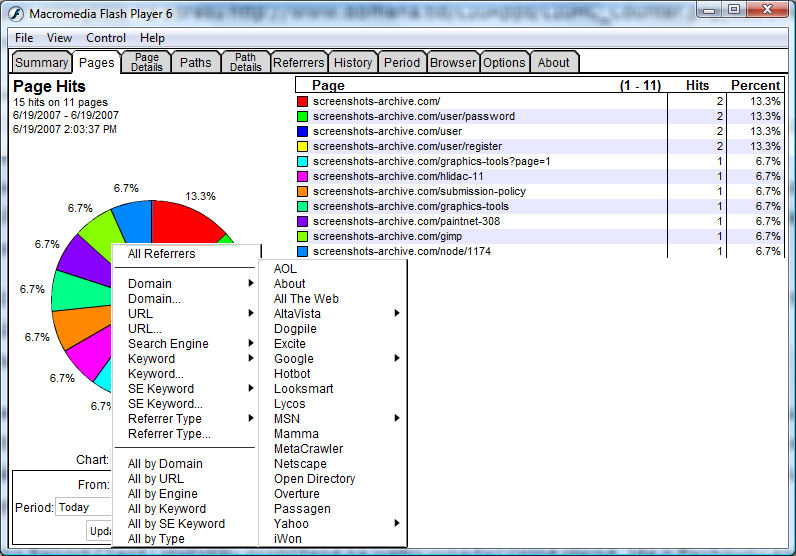Expand Google submenu arrow
Screen dimensions: 796x556
pos(397,358)
